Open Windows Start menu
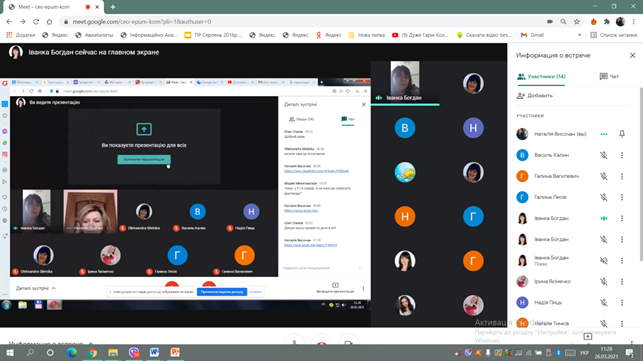This screenshot has width=643, height=361. tap(10, 352)
